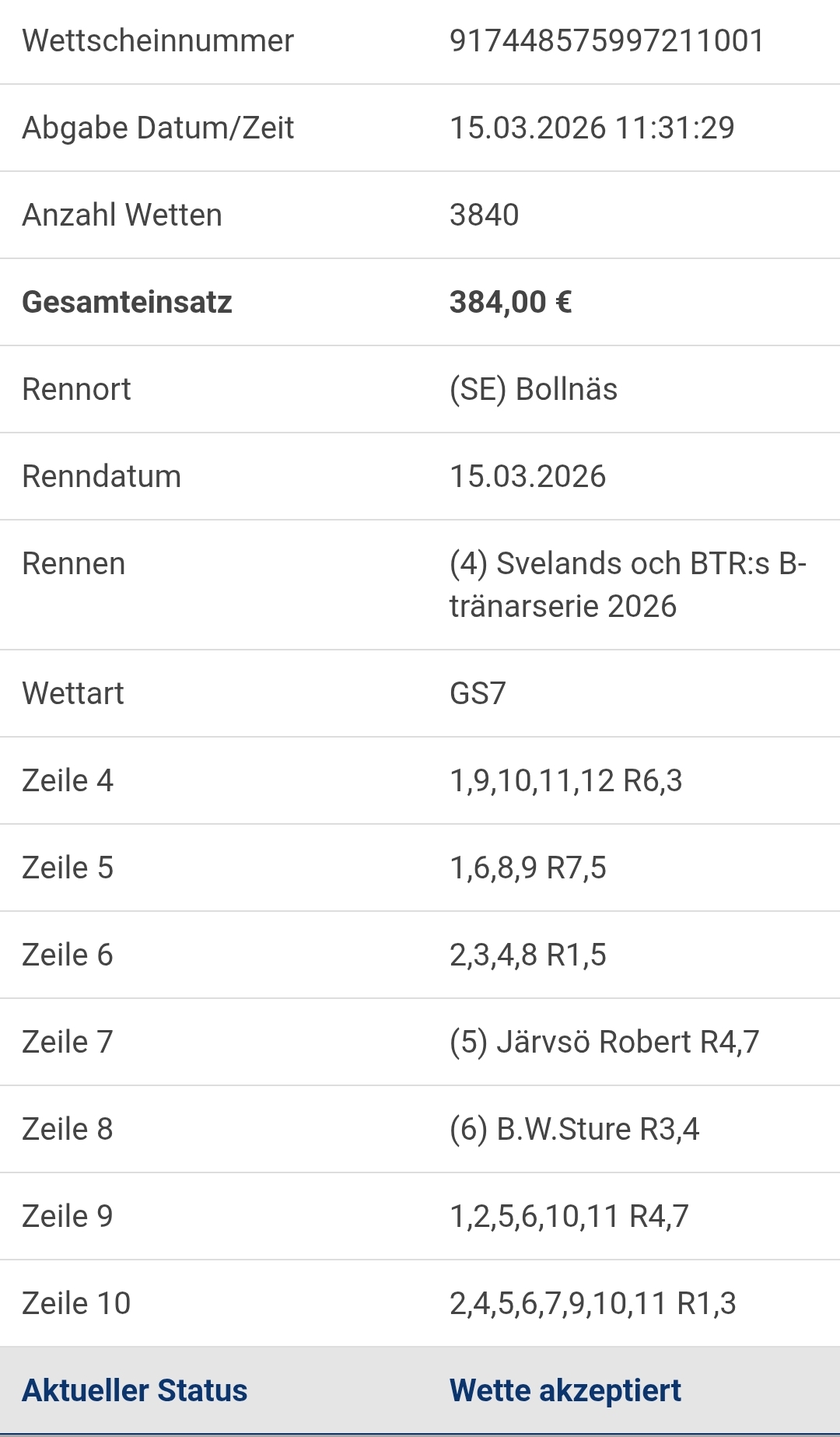Click the Zeile 4 selection 1,9,10,11,12 R6,3
This screenshot has height=1437, width=840.
click(x=565, y=781)
